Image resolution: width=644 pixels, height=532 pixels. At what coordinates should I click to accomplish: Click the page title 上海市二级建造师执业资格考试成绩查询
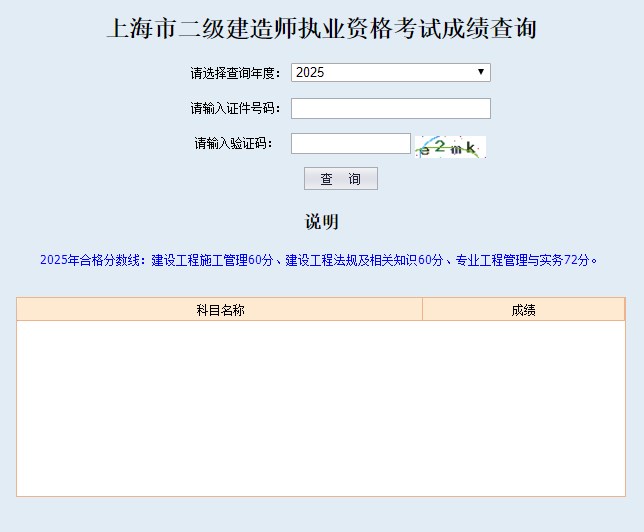coord(321,28)
